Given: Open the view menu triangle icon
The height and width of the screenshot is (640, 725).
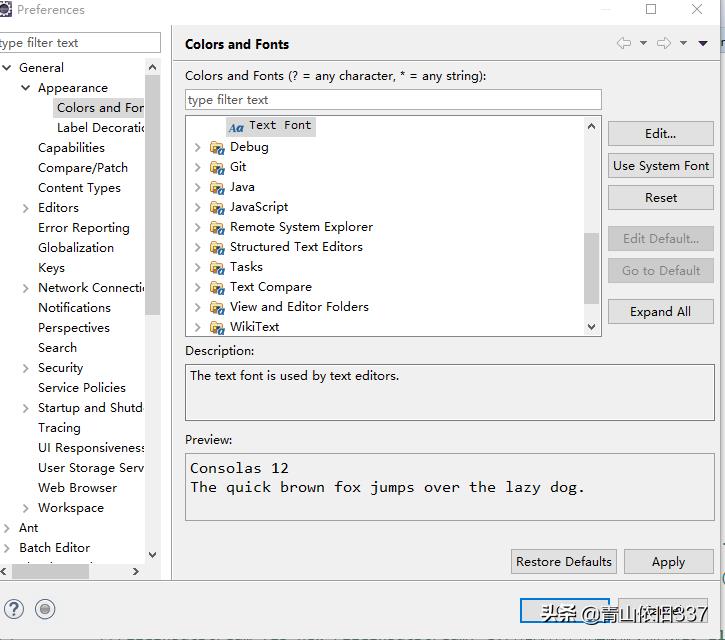Looking at the screenshot, I should [x=703, y=44].
